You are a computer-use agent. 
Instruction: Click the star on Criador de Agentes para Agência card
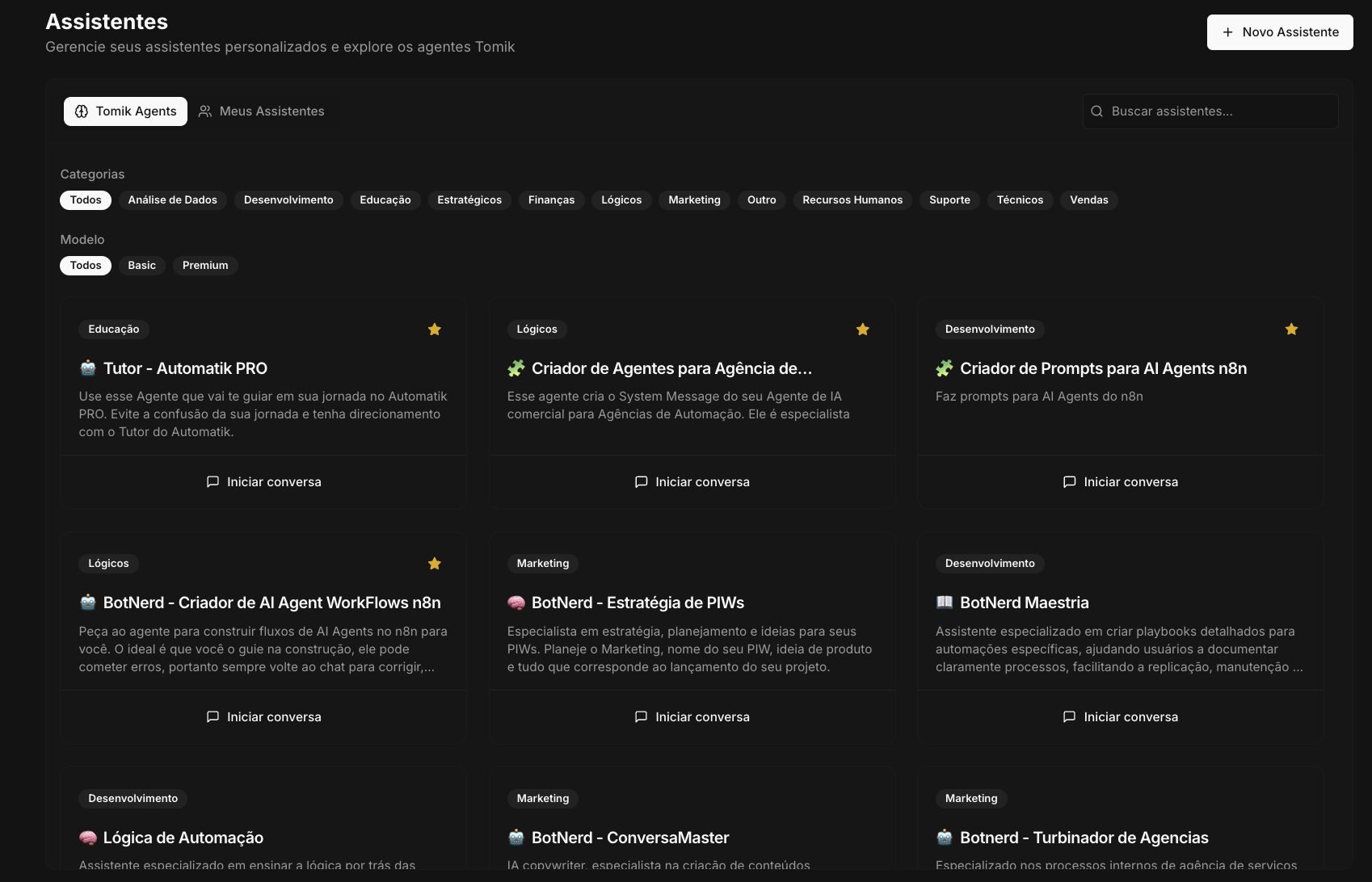[x=863, y=329]
